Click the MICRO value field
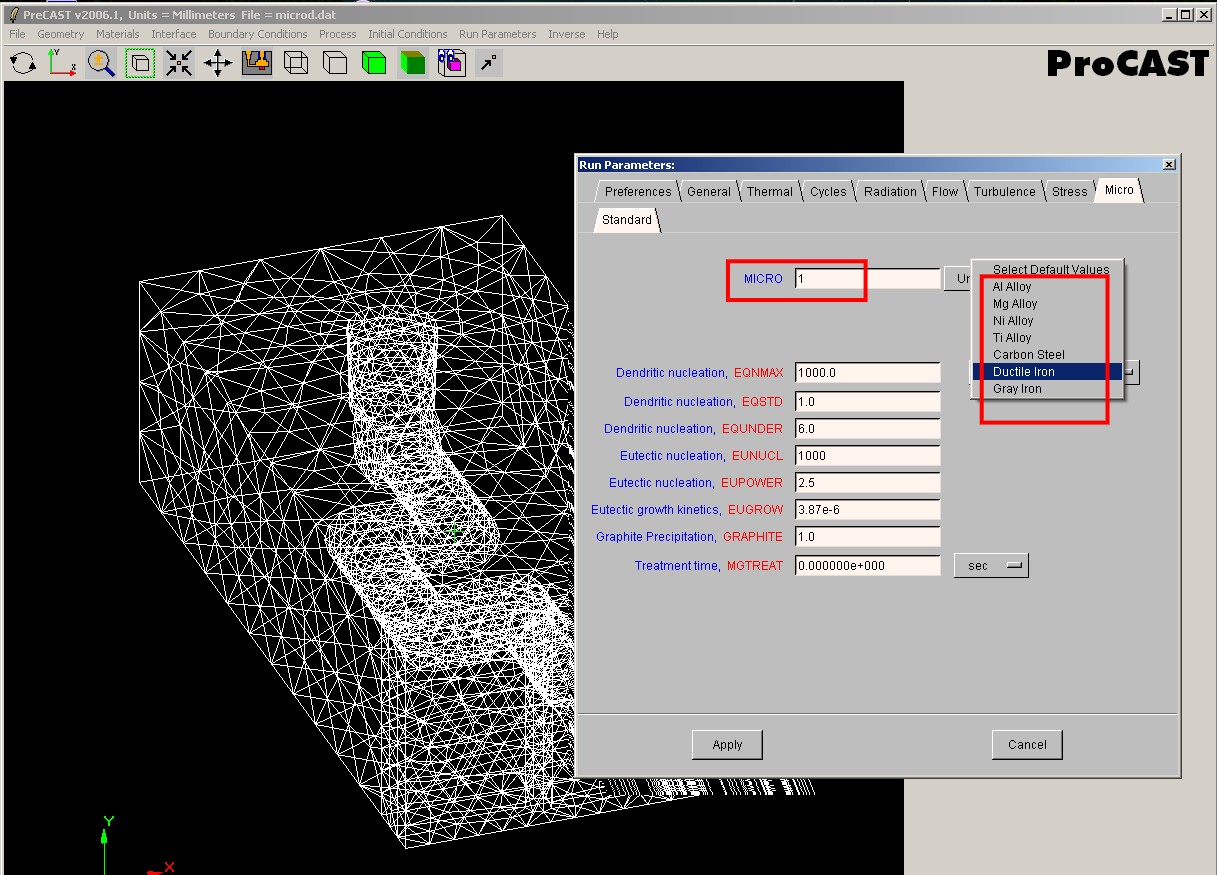 click(x=868, y=279)
